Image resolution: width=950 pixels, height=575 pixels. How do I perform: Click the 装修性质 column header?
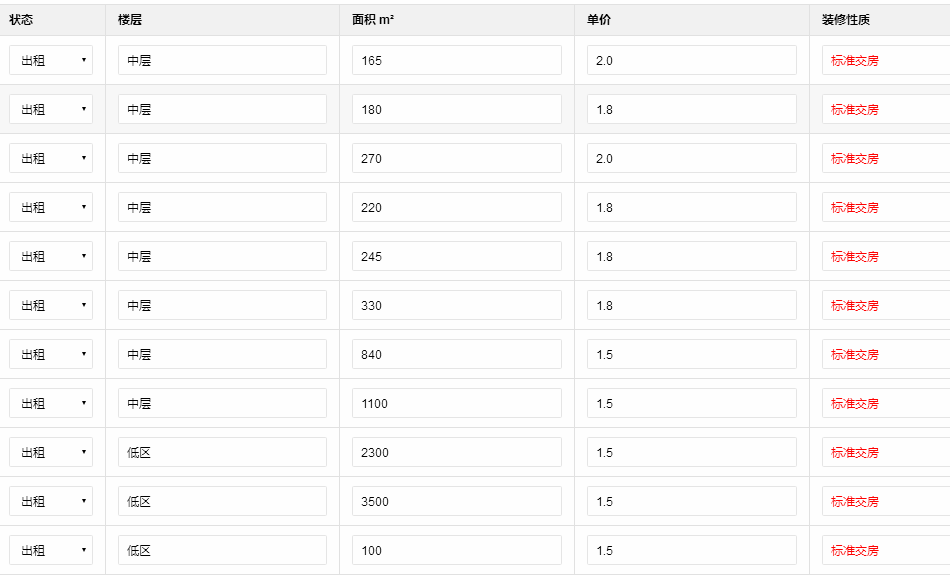[x=845, y=20]
